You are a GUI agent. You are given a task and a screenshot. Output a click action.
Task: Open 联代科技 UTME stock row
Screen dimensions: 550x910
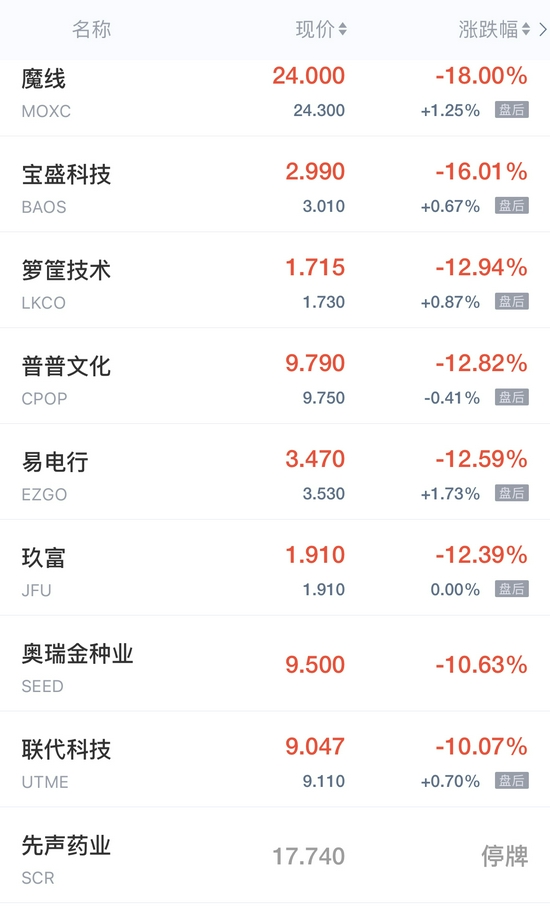pyautogui.click(x=275, y=759)
